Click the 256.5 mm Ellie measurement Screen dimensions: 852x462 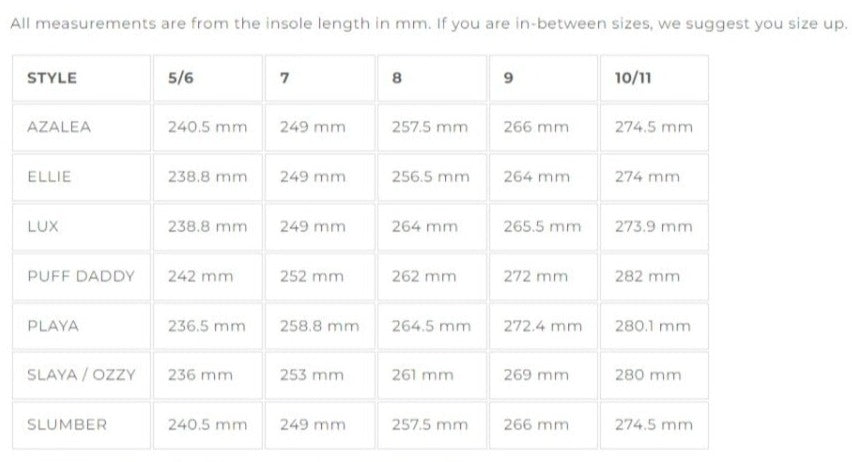[x=431, y=177]
